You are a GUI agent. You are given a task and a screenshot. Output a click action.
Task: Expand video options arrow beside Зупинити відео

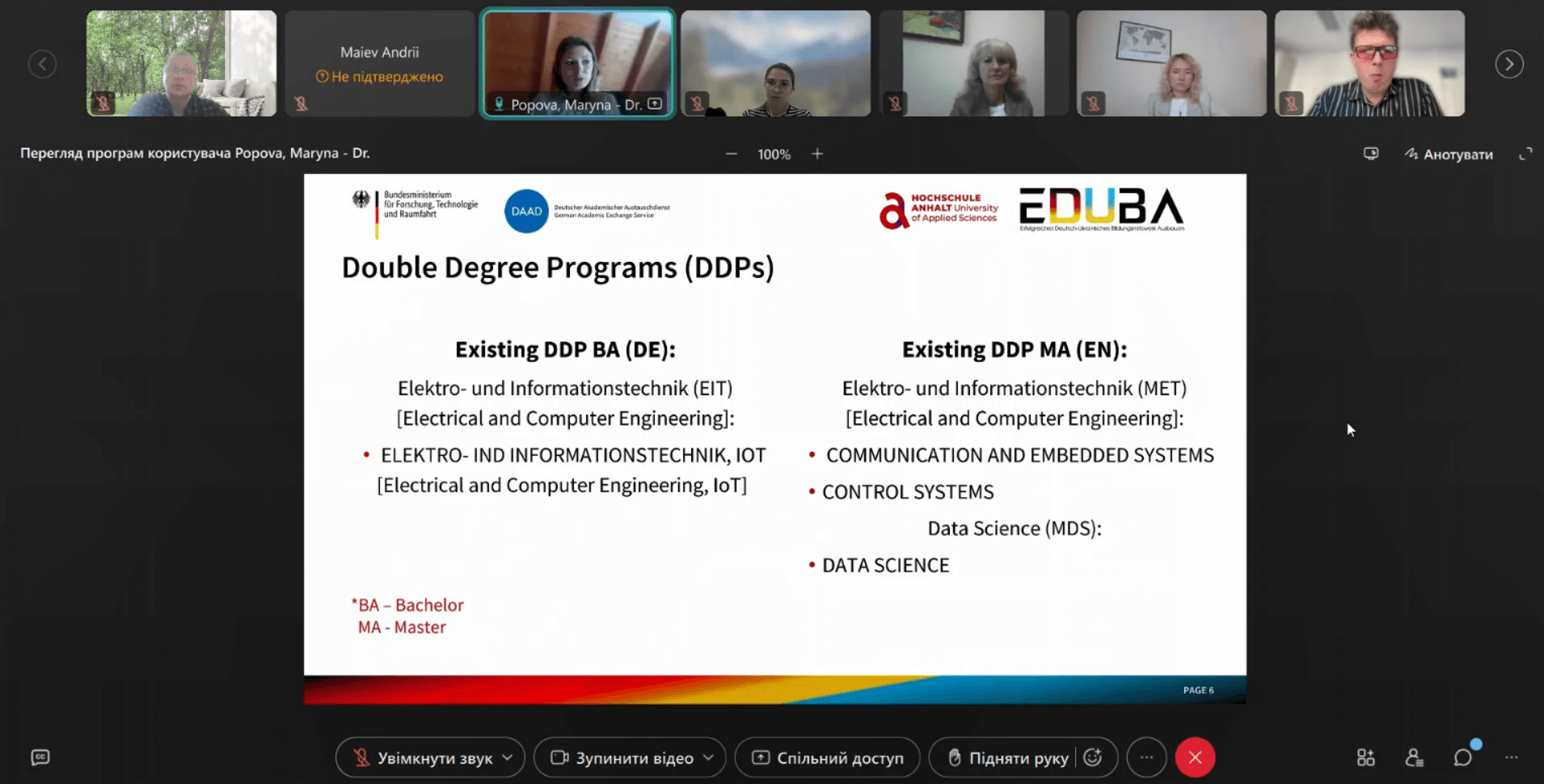(x=709, y=758)
